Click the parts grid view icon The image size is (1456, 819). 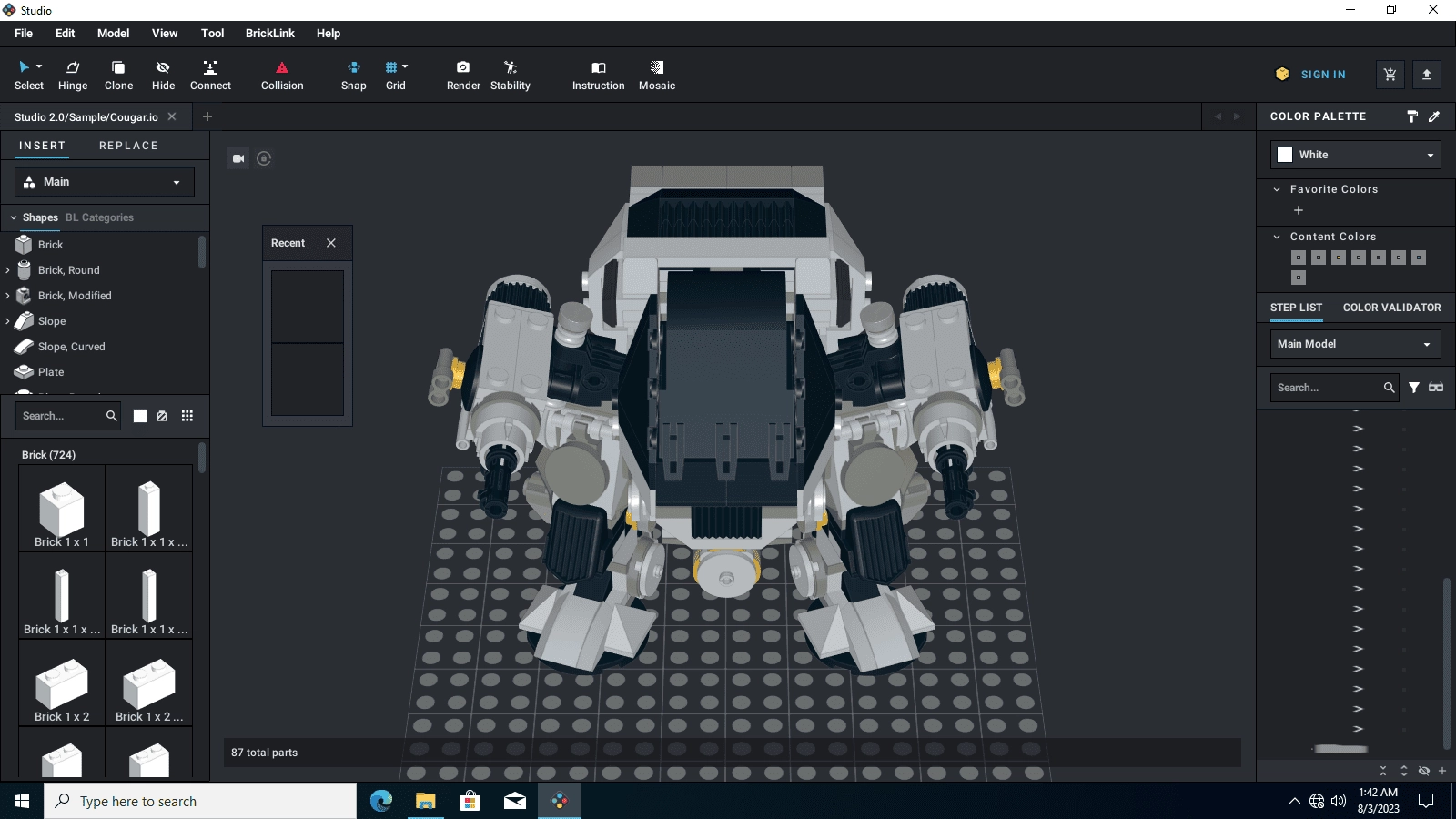point(187,416)
